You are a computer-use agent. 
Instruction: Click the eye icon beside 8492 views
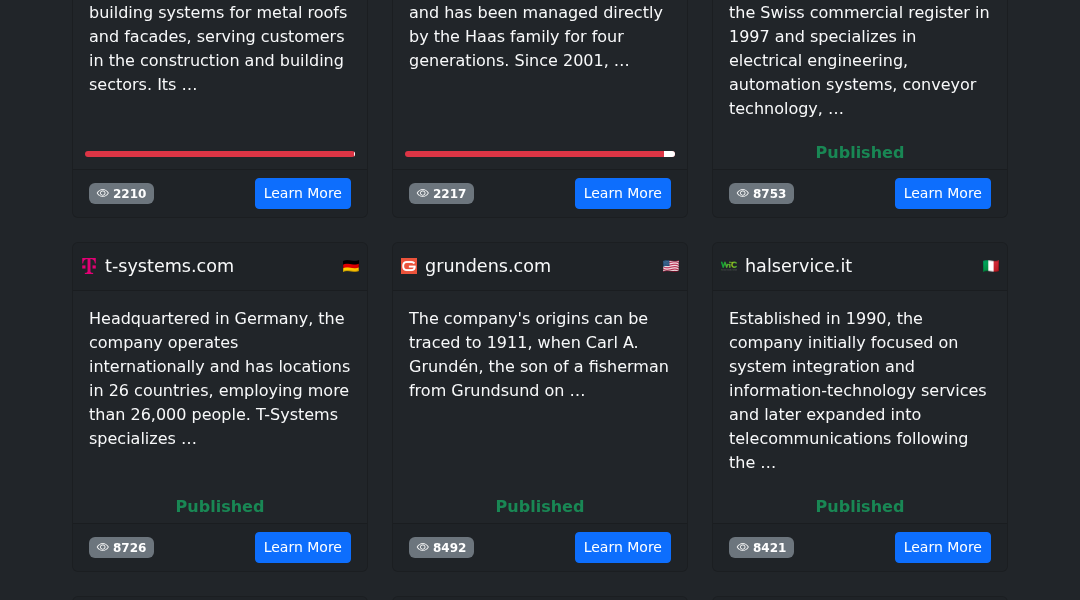[x=423, y=548]
